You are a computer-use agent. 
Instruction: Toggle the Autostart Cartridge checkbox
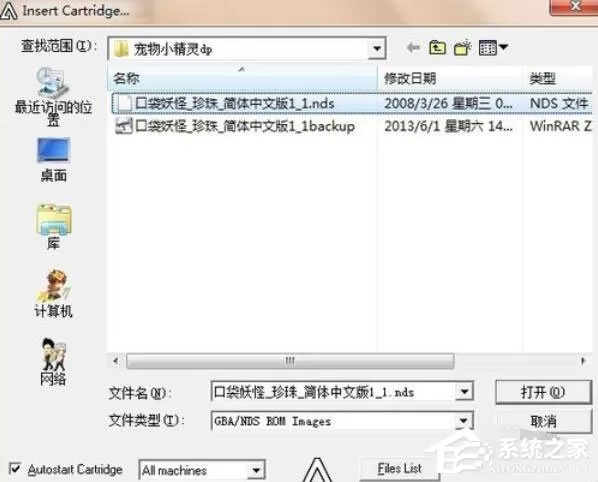point(15,468)
